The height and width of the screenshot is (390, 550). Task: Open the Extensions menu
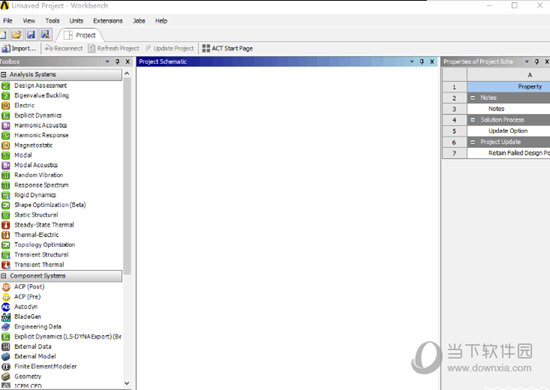[x=108, y=21]
